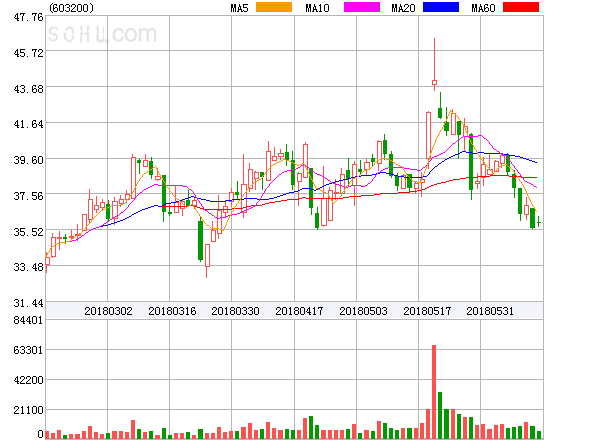
Task: Click the 37.56 price axis label
Action: coord(28,196)
